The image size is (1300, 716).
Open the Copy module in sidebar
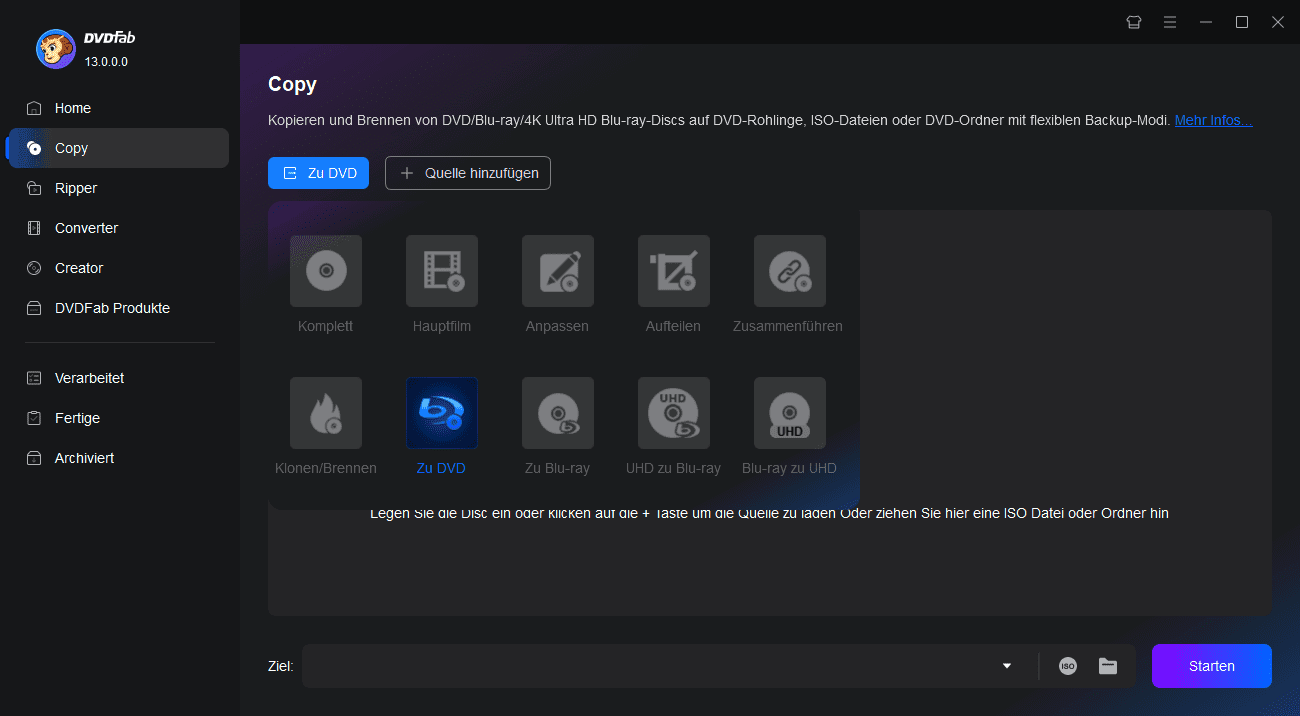pos(118,148)
